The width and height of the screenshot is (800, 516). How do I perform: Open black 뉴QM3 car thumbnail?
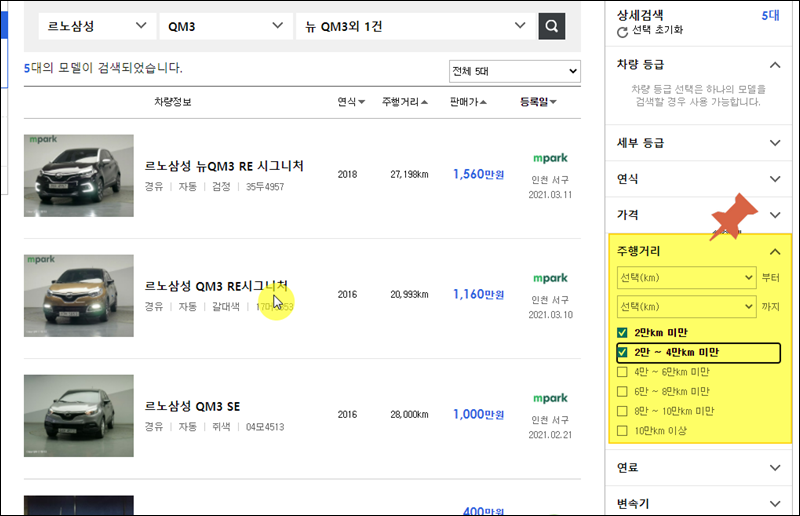click(79, 176)
